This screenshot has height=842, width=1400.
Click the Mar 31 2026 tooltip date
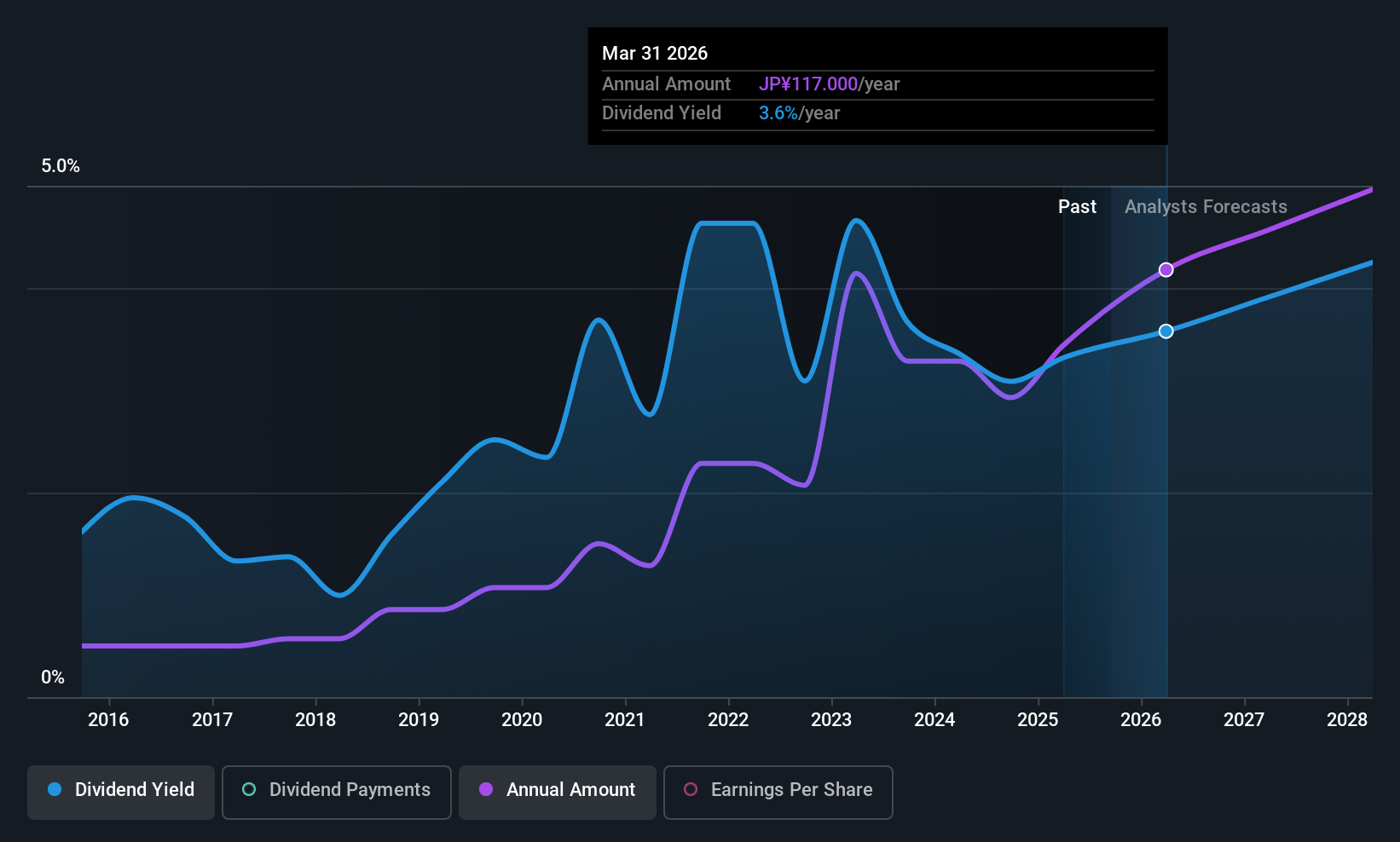pyautogui.click(x=655, y=53)
